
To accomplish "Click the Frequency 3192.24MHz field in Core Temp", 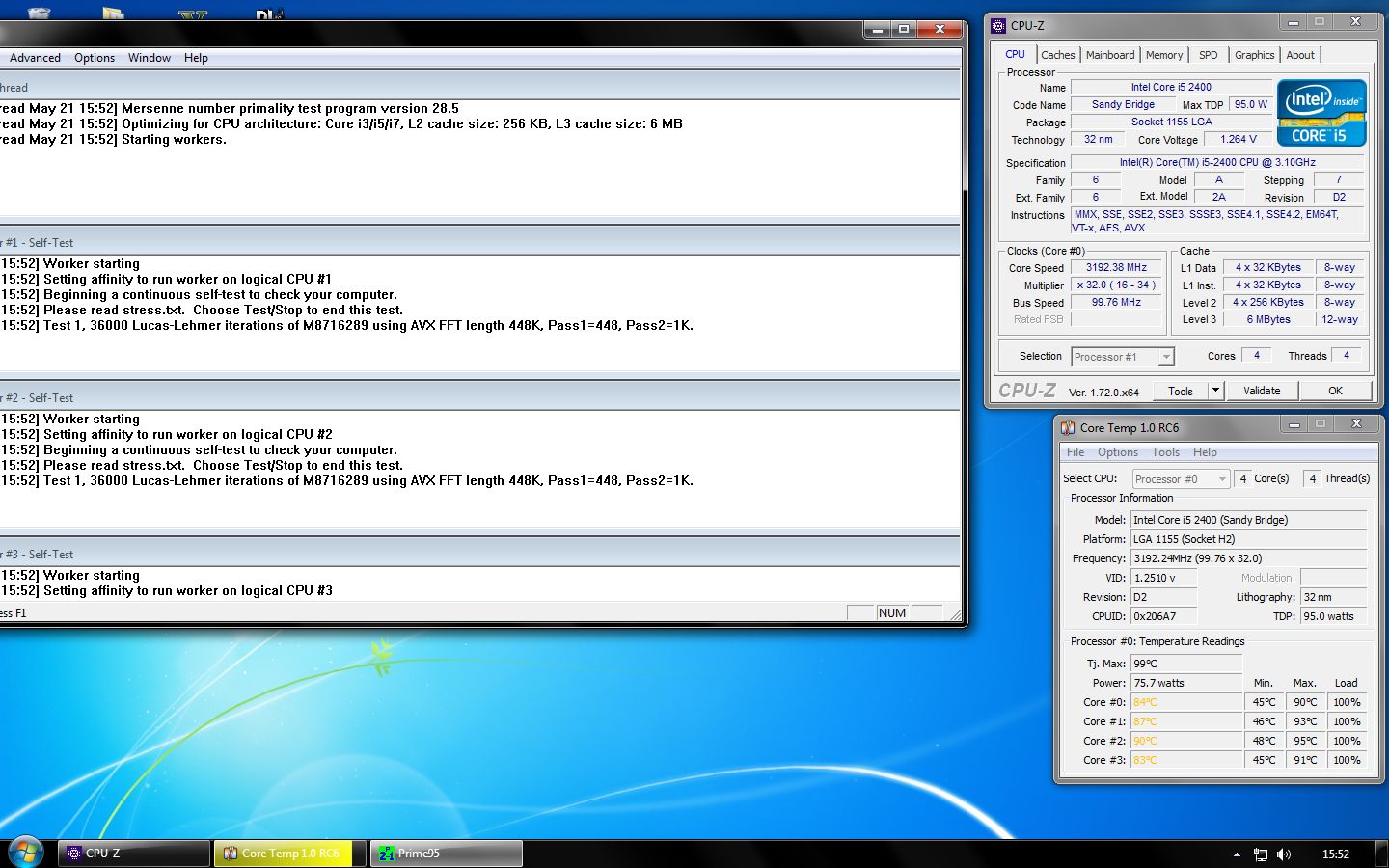I will click(x=1249, y=559).
